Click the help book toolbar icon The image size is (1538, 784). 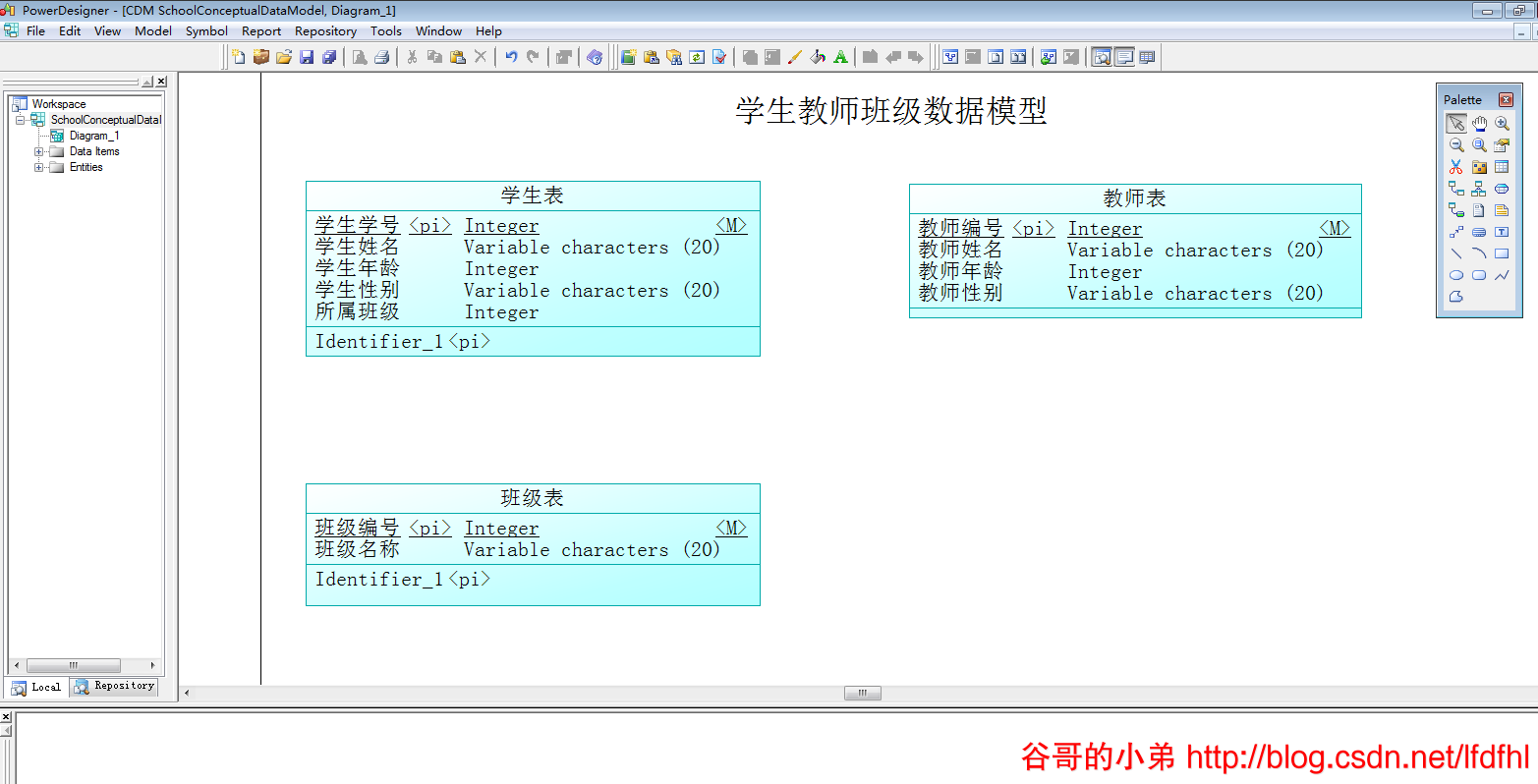coord(595,57)
